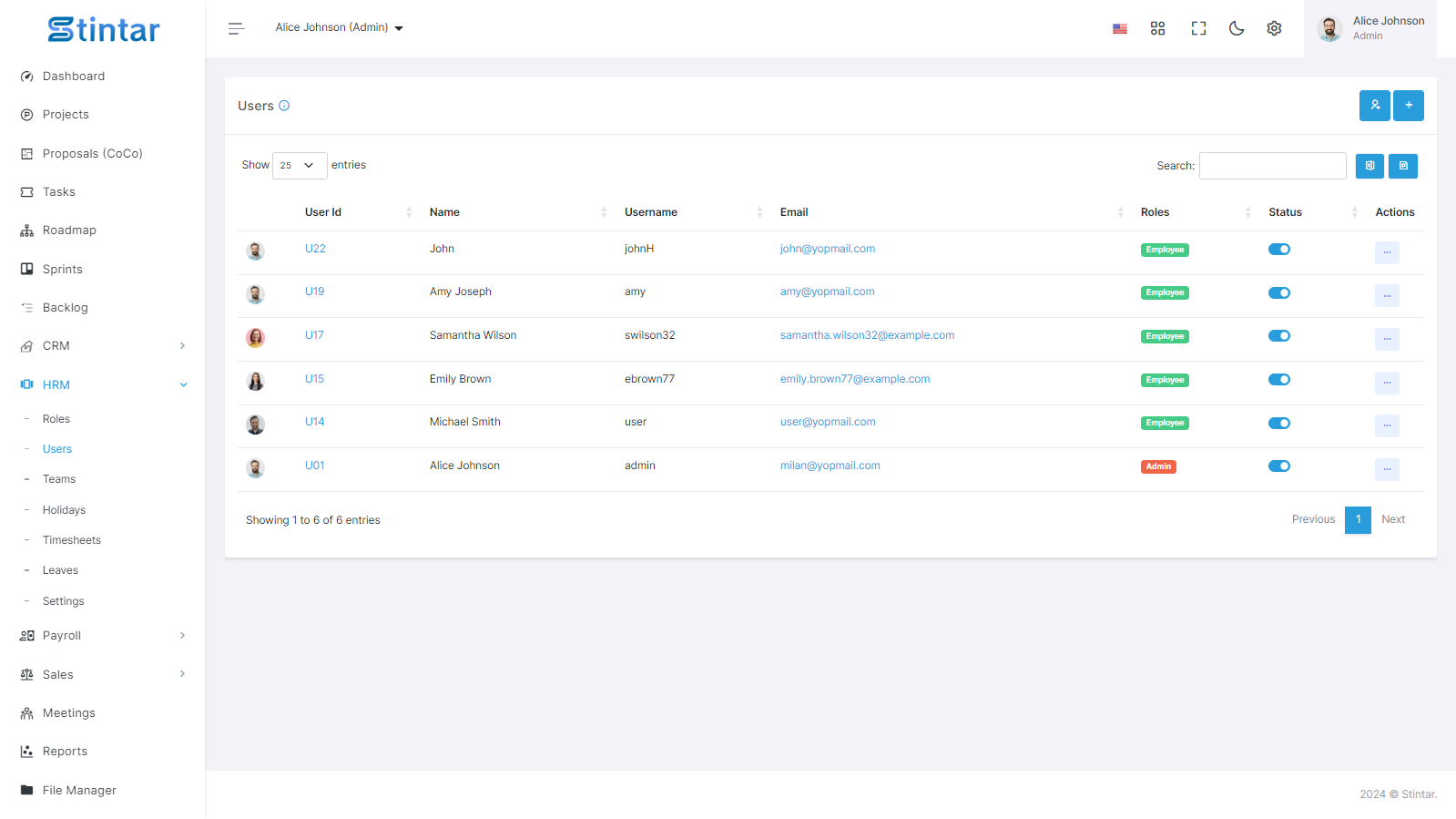Click email milan@yopmail.com
The image size is (1456, 819).
click(x=830, y=466)
